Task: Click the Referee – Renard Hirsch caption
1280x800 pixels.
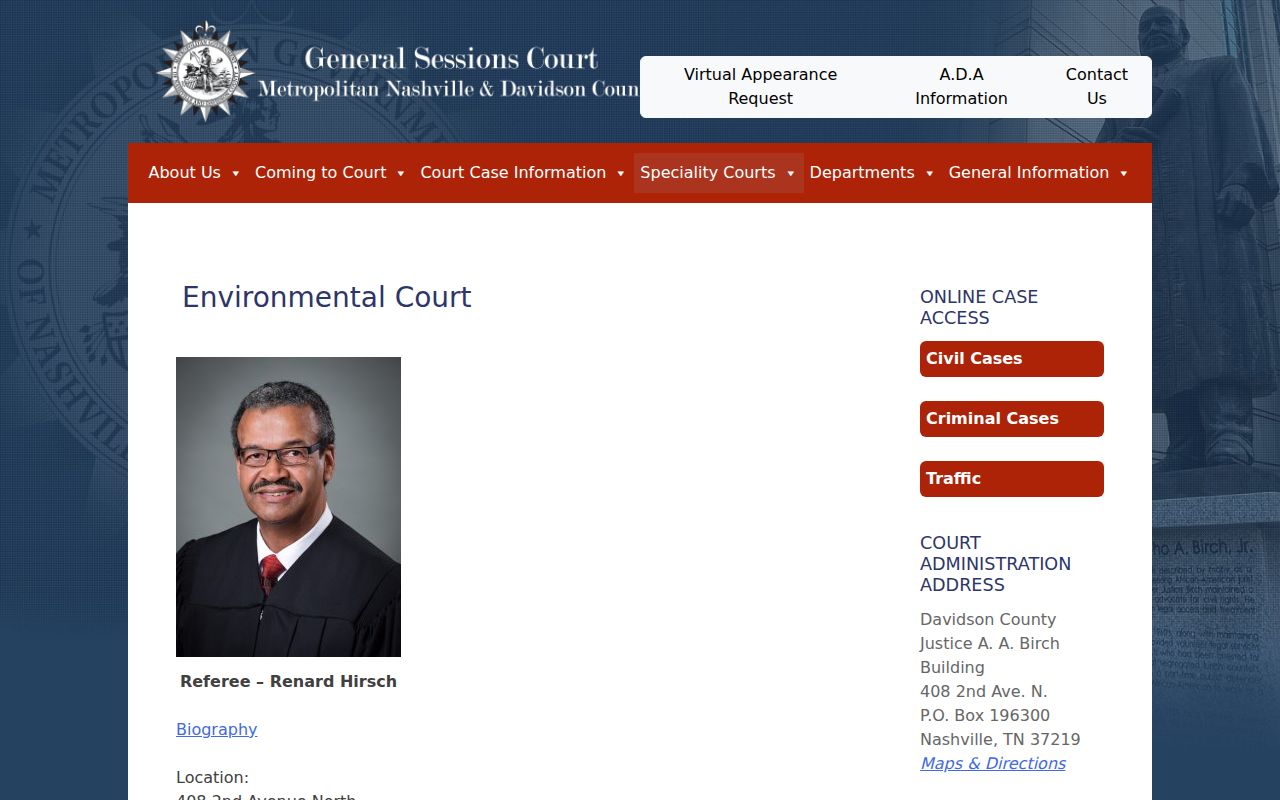Action: click(x=288, y=681)
